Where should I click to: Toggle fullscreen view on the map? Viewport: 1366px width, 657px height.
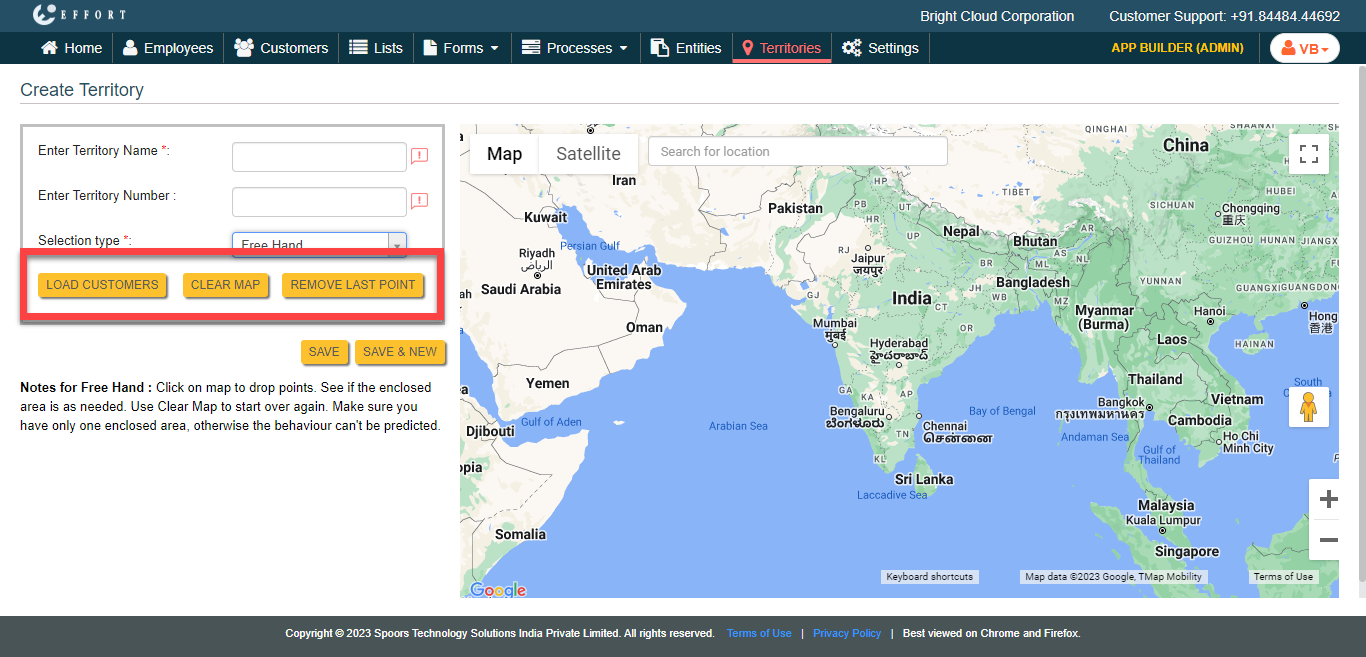point(1308,154)
